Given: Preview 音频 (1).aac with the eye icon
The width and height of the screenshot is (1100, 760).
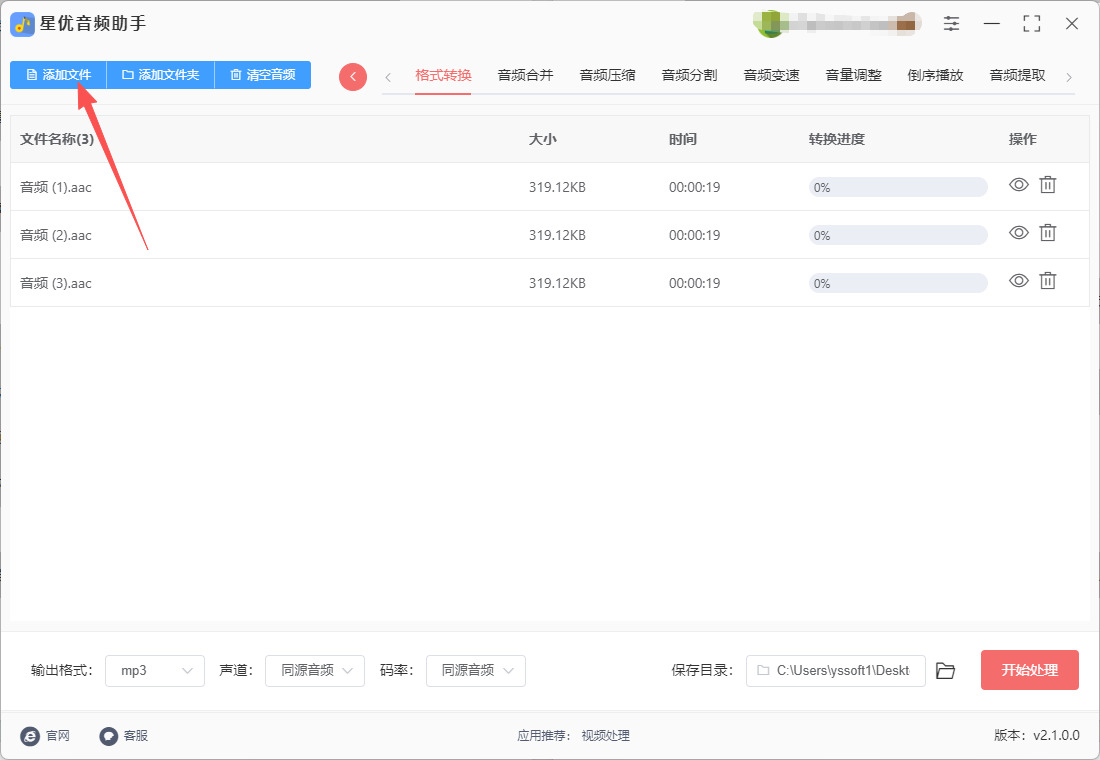Looking at the screenshot, I should pyautogui.click(x=1018, y=185).
